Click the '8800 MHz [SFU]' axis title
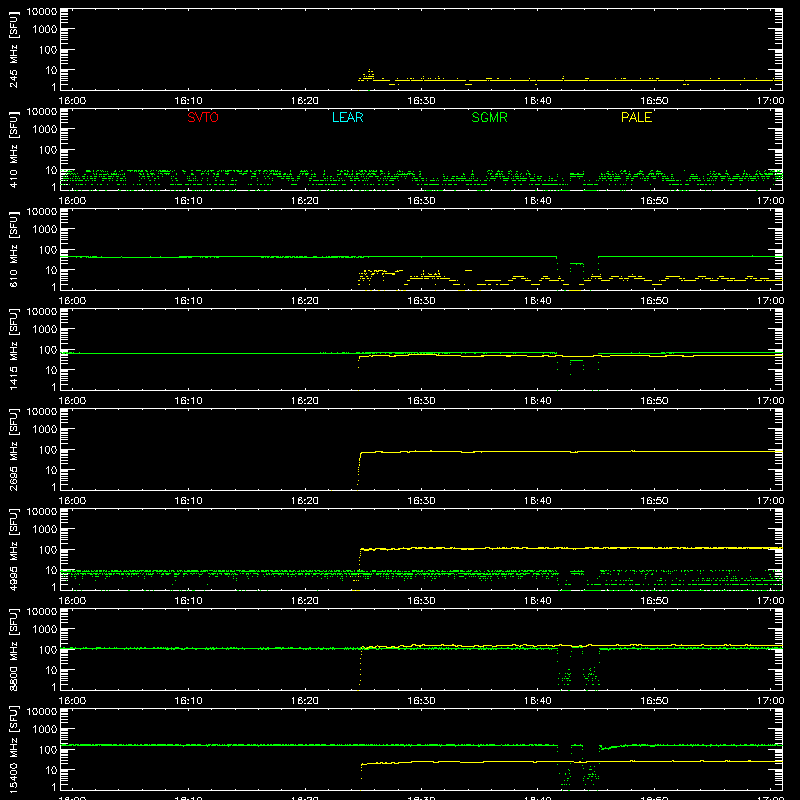Viewport: 800px width, 800px height. pyautogui.click(x=14, y=650)
